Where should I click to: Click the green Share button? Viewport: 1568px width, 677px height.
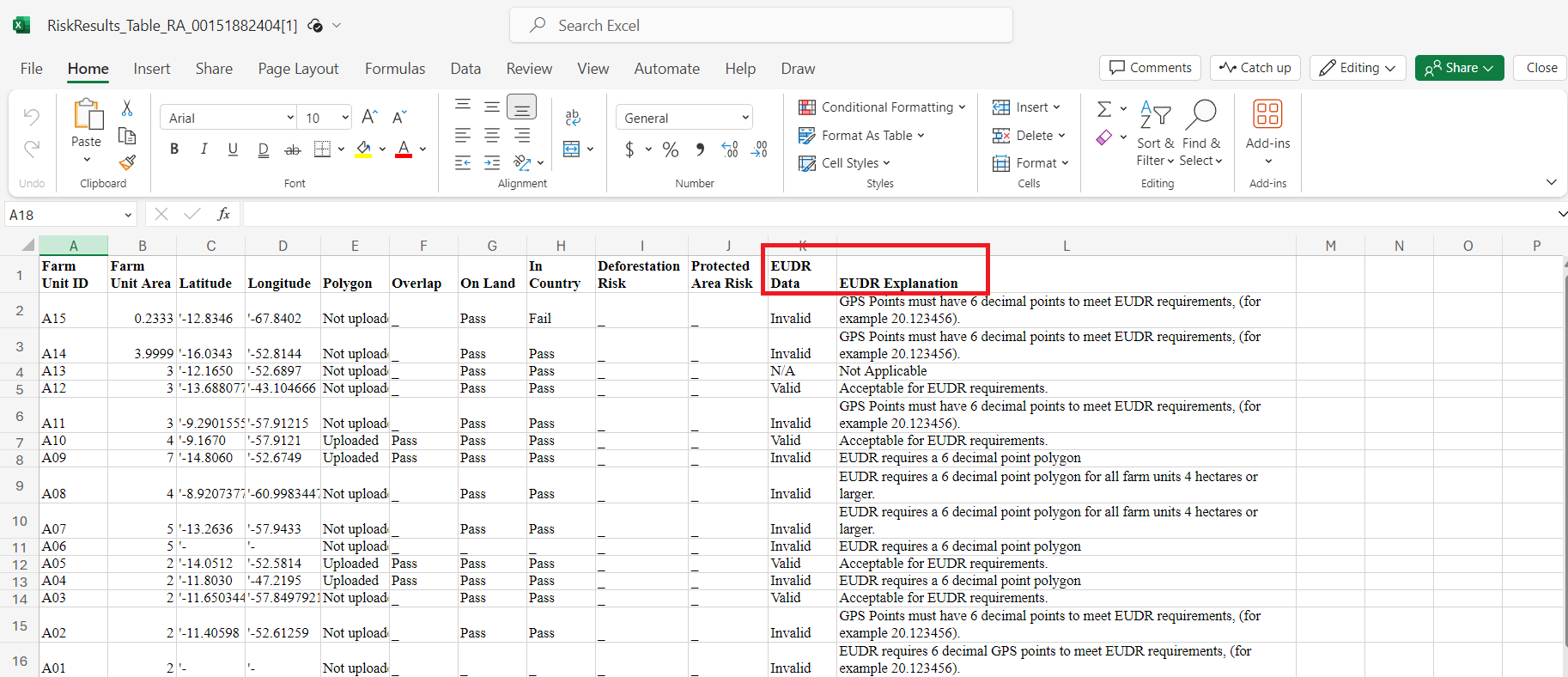1459,68
